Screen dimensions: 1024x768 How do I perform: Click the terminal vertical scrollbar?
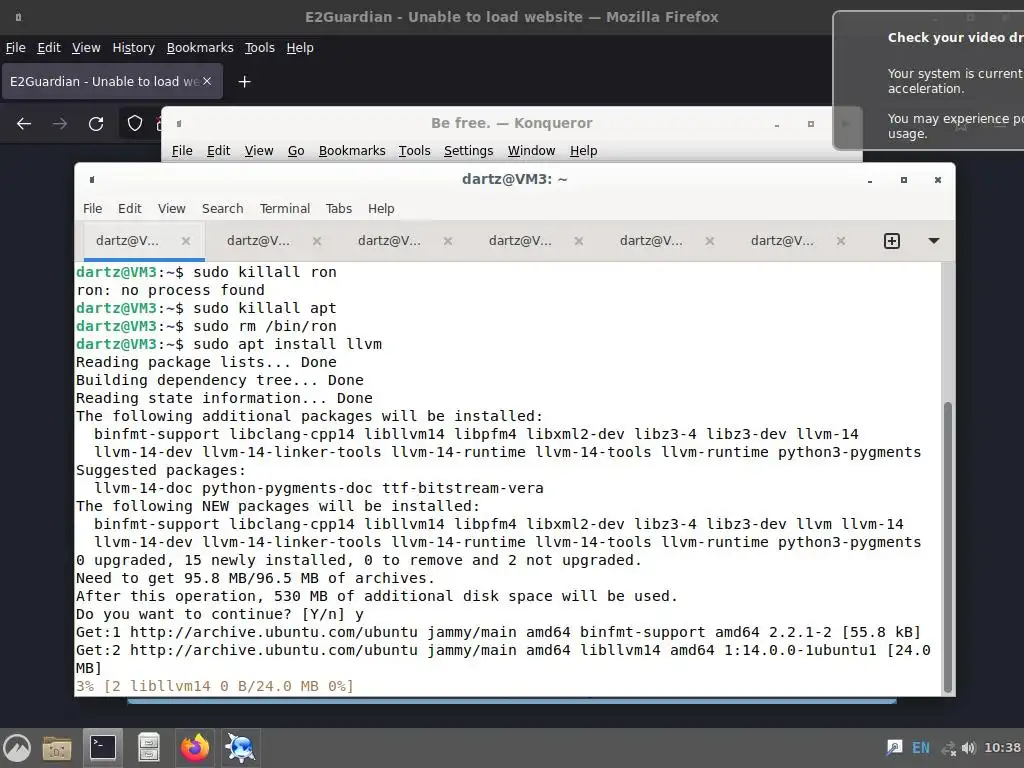pyautogui.click(x=948, y=547)
